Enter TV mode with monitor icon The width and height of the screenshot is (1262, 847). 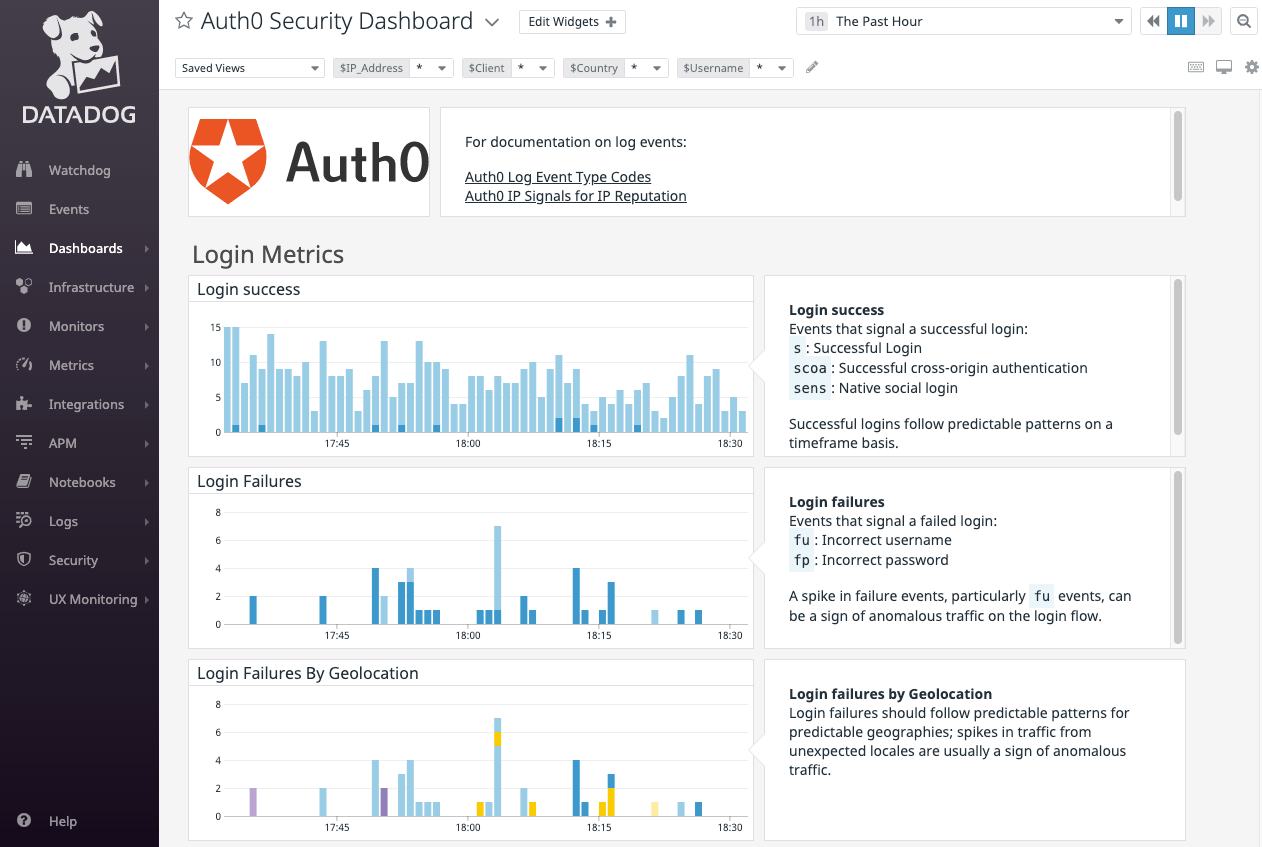pyautogui.click(x=1223, y=67)
